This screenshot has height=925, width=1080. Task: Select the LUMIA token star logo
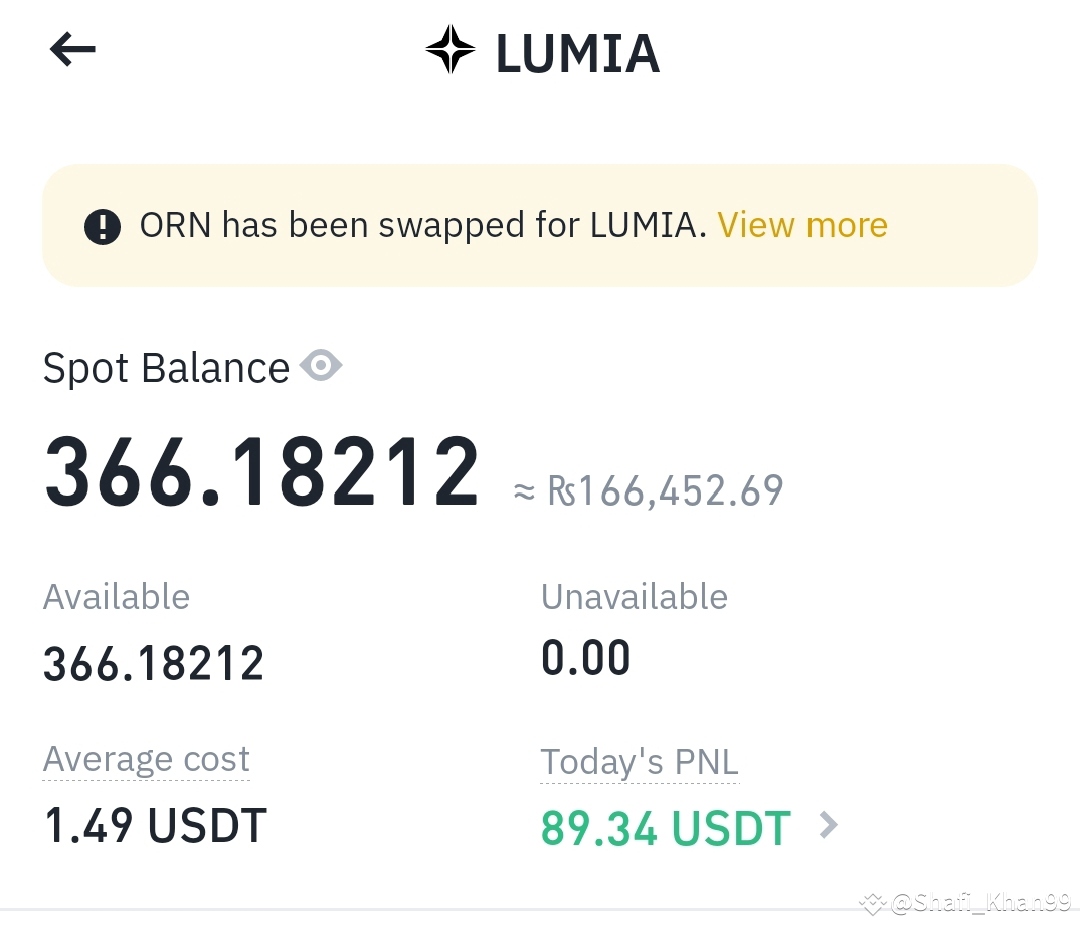tap(450, 49)
